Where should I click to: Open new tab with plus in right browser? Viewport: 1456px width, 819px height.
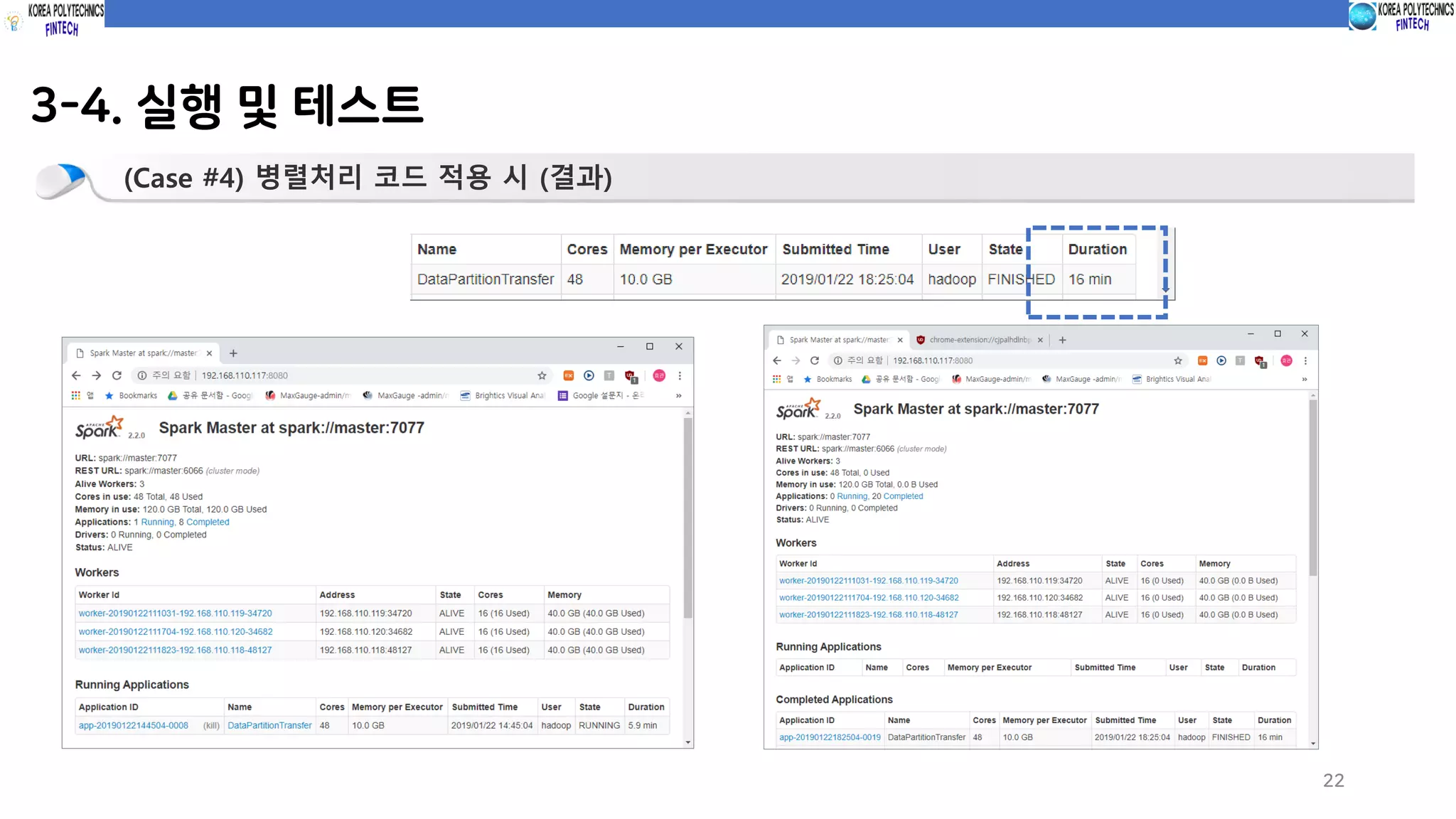(x=1062, y=340)
